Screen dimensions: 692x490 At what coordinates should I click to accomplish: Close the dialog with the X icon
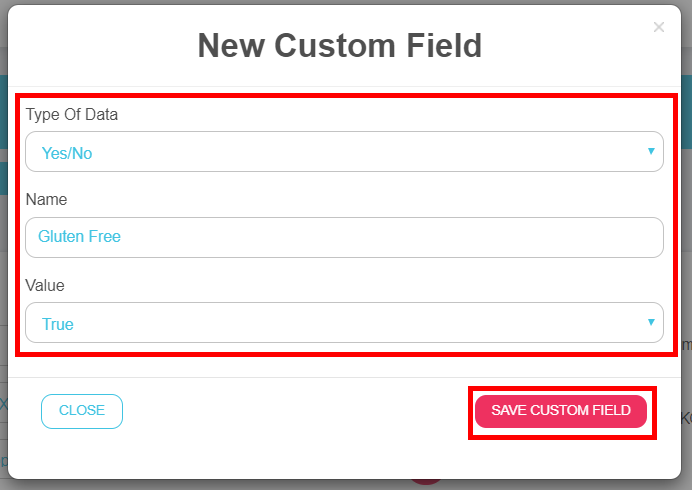[658, 28]
